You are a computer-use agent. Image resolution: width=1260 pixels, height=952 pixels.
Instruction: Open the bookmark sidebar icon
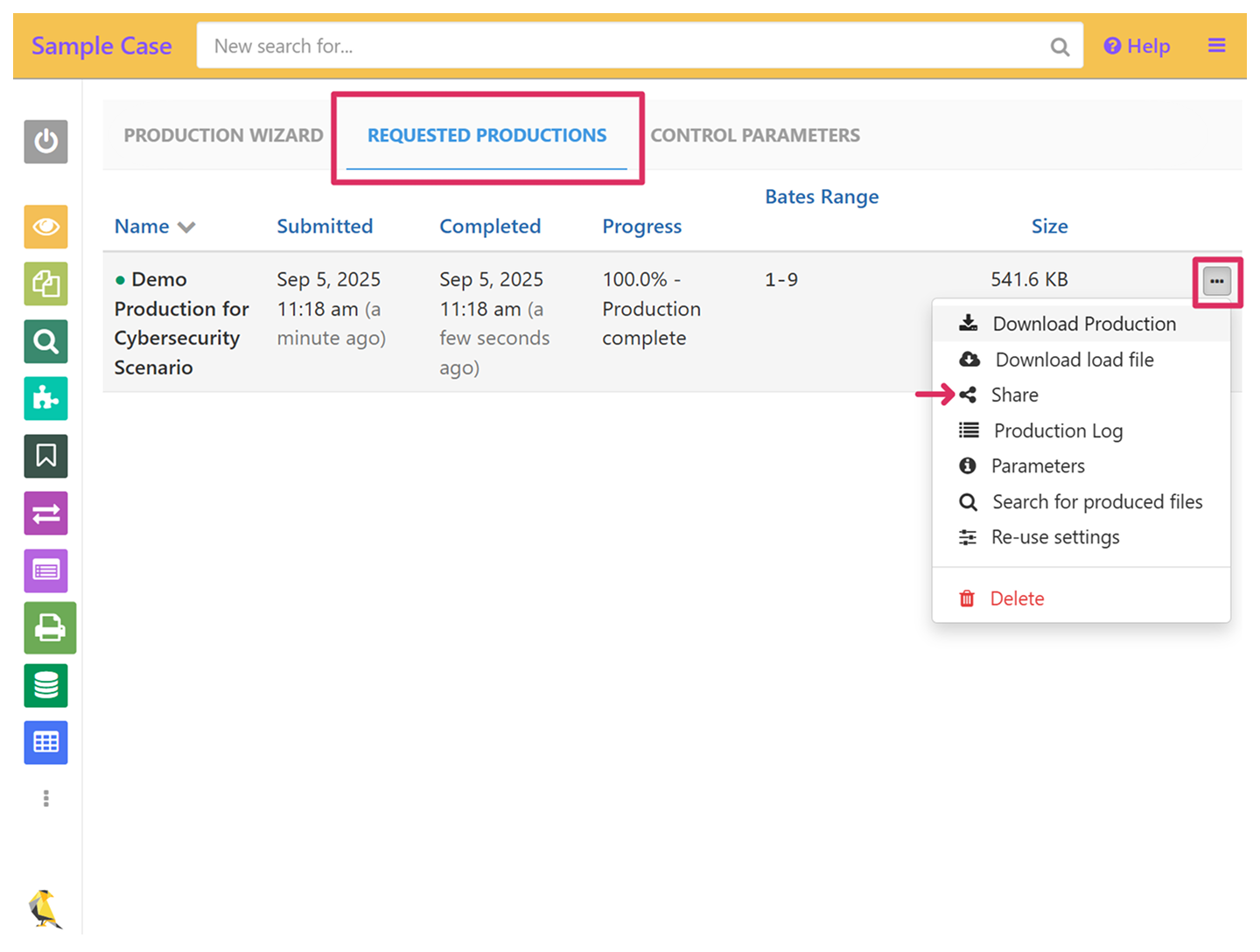point(45,456)
